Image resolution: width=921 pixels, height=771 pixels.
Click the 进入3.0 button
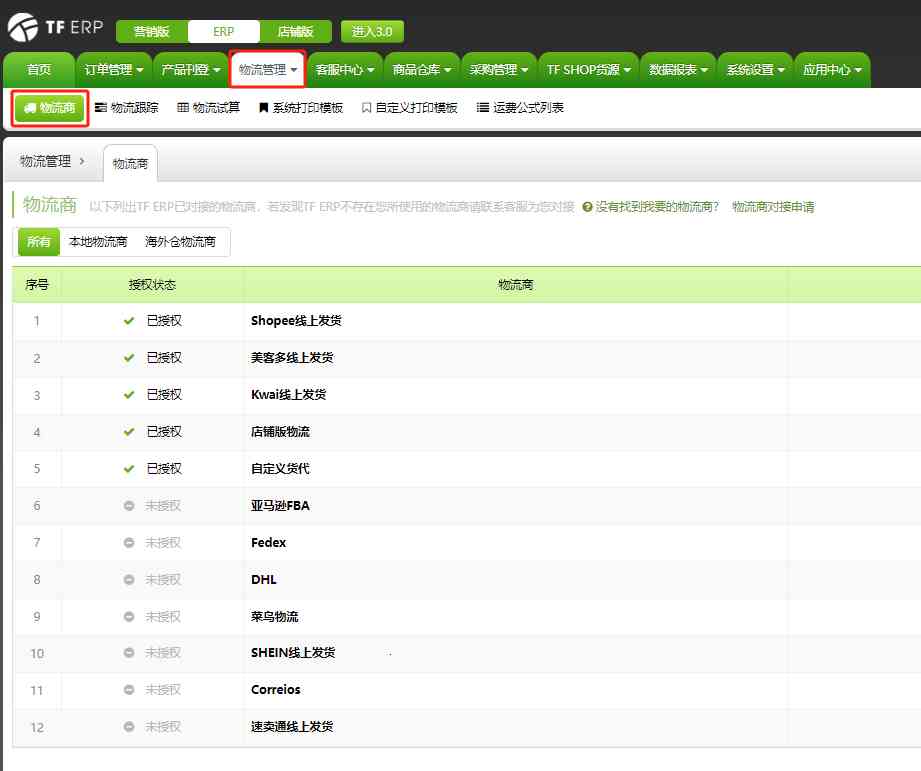tap(372, 31)
